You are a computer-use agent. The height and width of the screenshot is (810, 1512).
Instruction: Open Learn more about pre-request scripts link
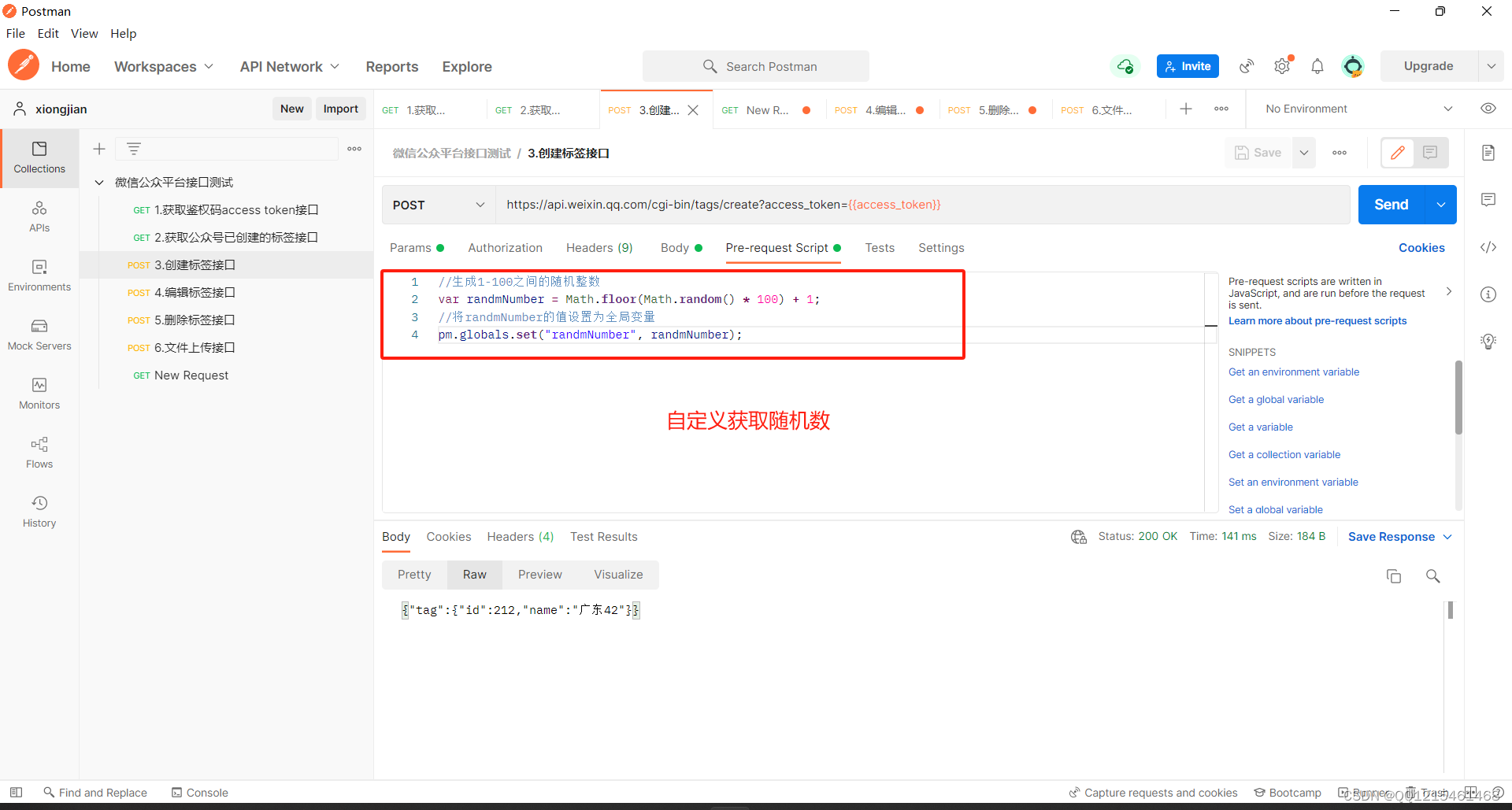1317,321
